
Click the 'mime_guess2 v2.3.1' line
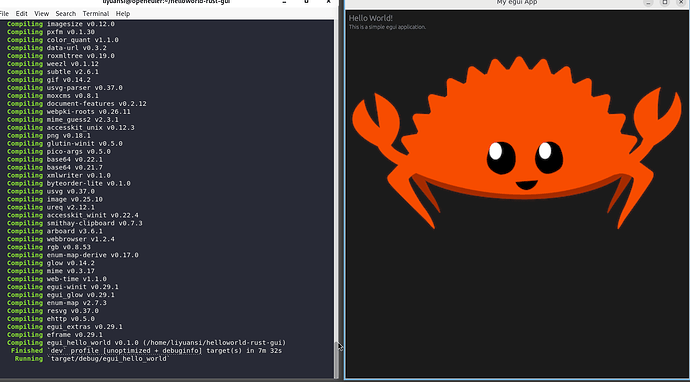(62, 120)
